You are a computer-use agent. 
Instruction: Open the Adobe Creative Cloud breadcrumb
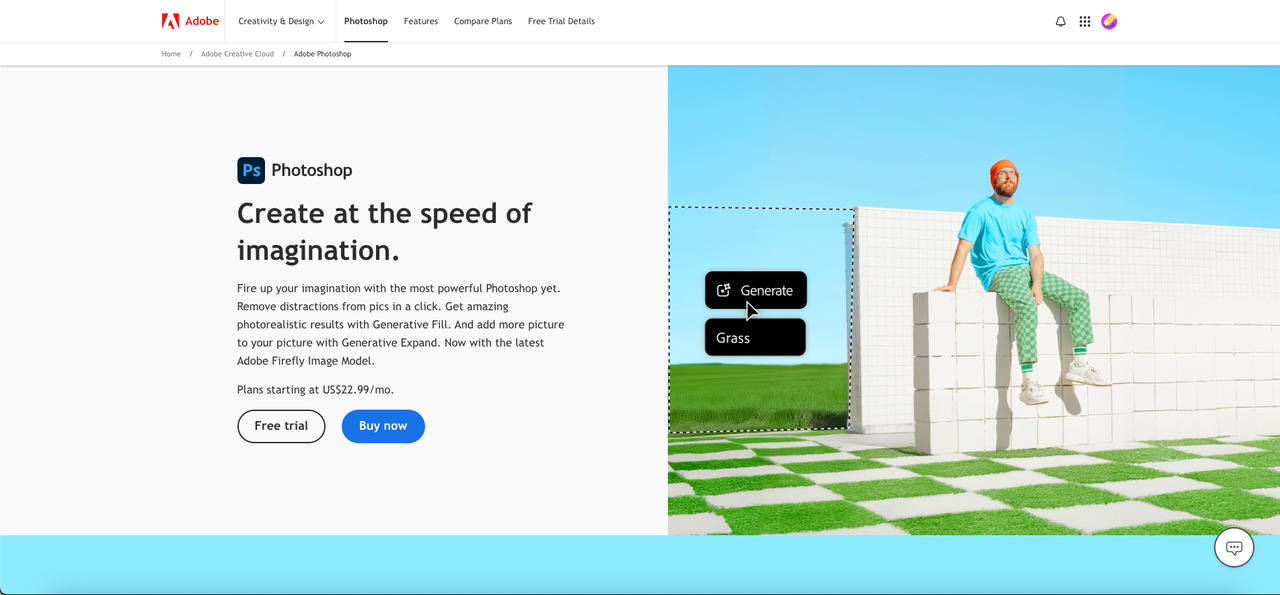(237, 54)
